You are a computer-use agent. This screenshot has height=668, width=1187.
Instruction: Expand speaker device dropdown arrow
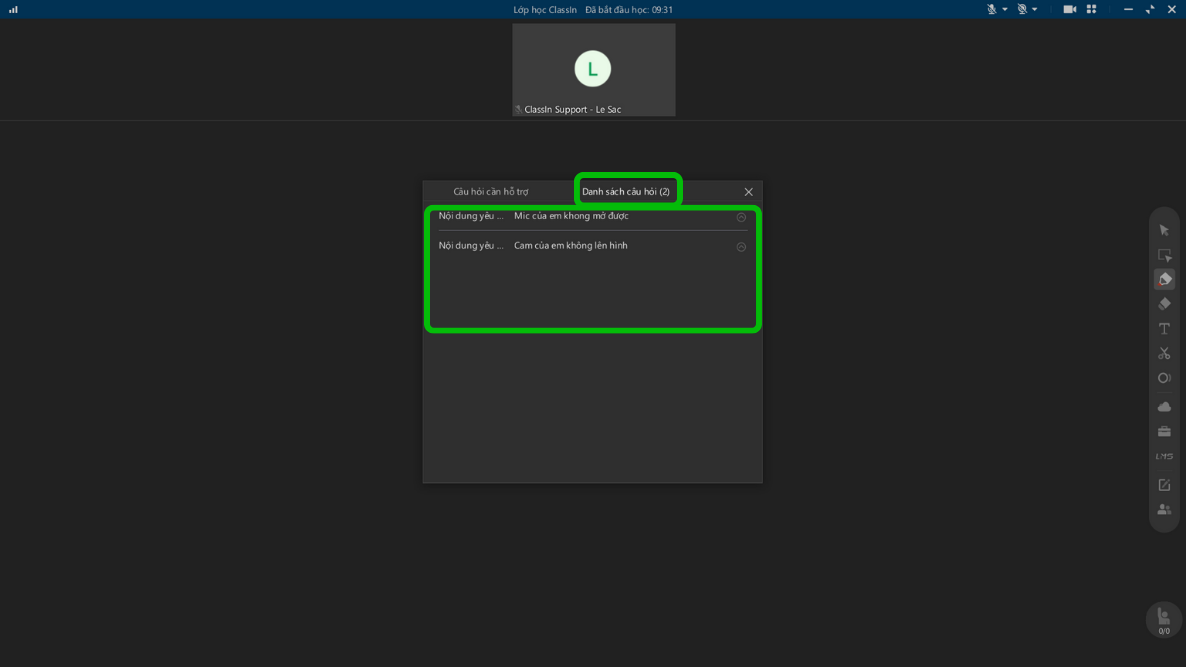pyautogui.click(x=1035, y=10)
